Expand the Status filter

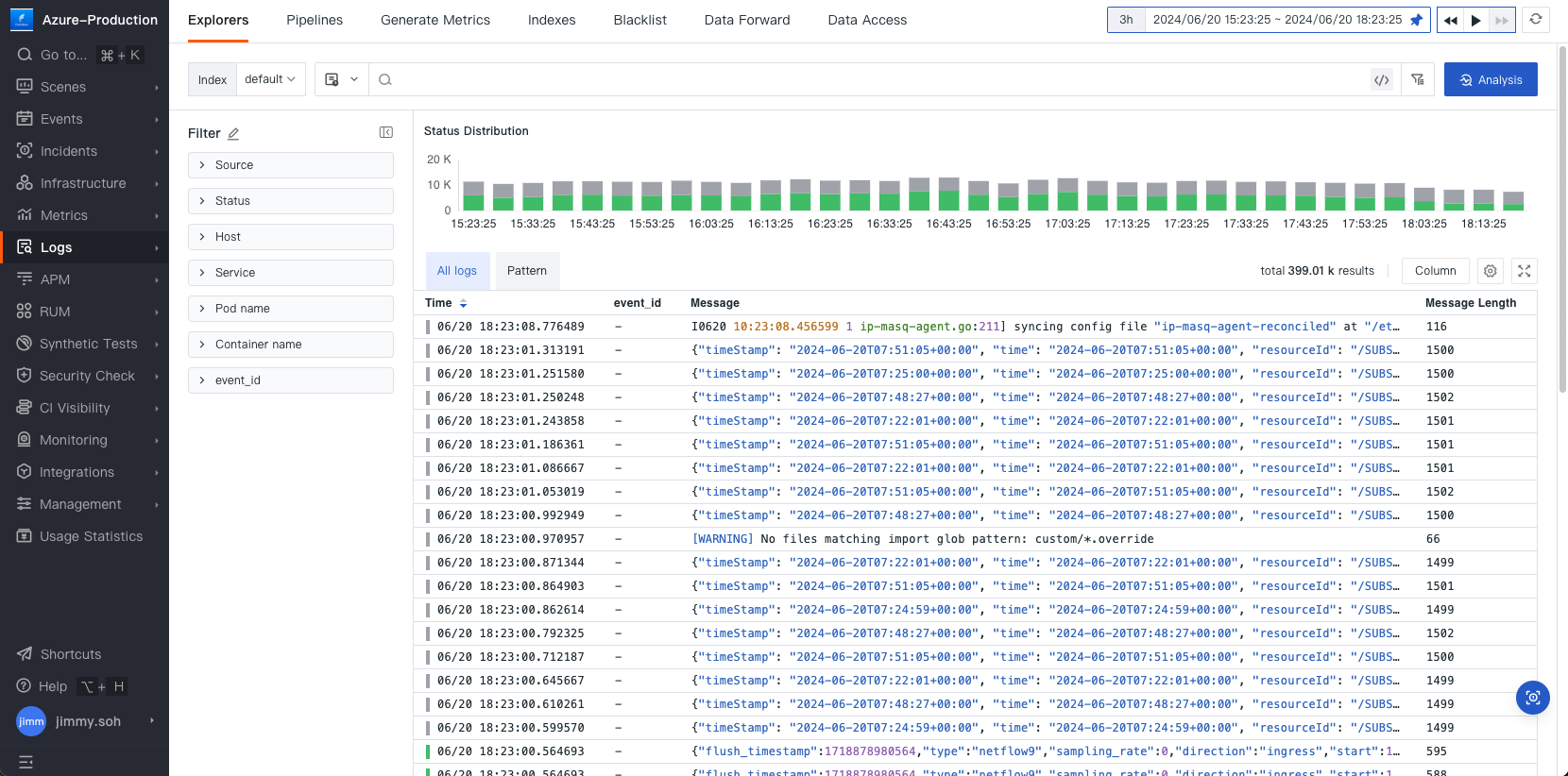point(291,201)
